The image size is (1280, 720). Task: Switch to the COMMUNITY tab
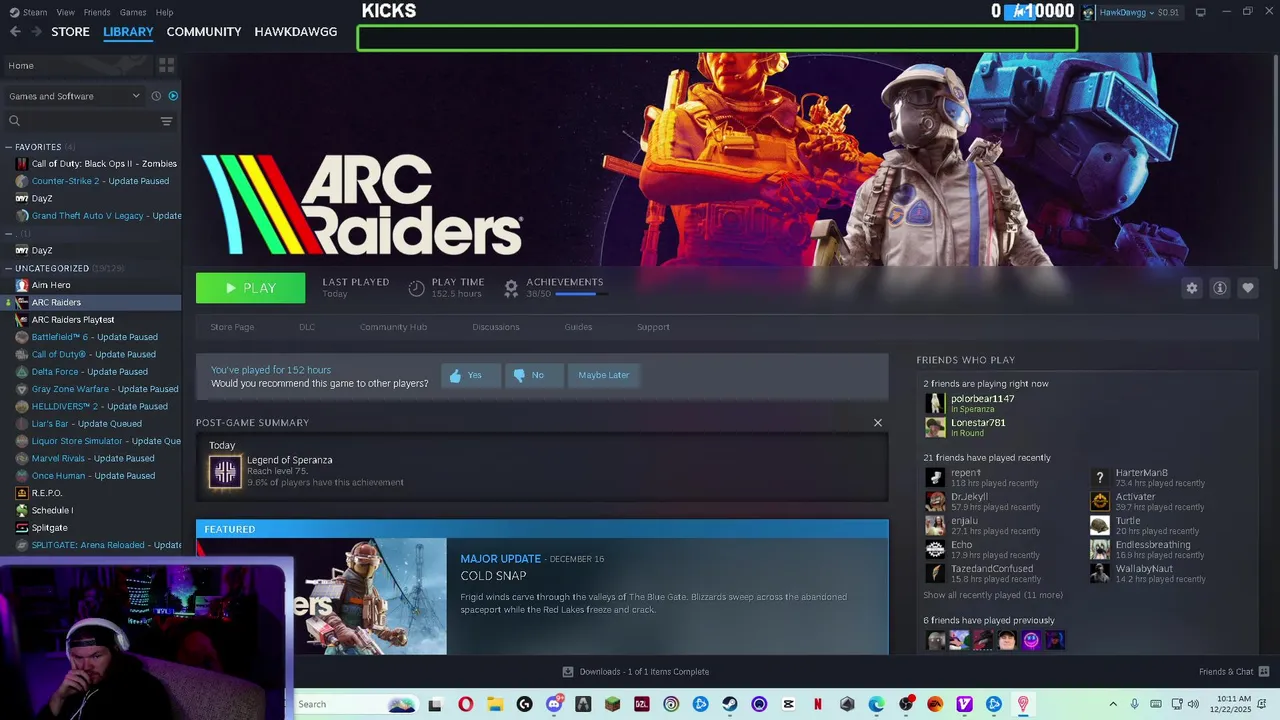[x=204, y=32]
